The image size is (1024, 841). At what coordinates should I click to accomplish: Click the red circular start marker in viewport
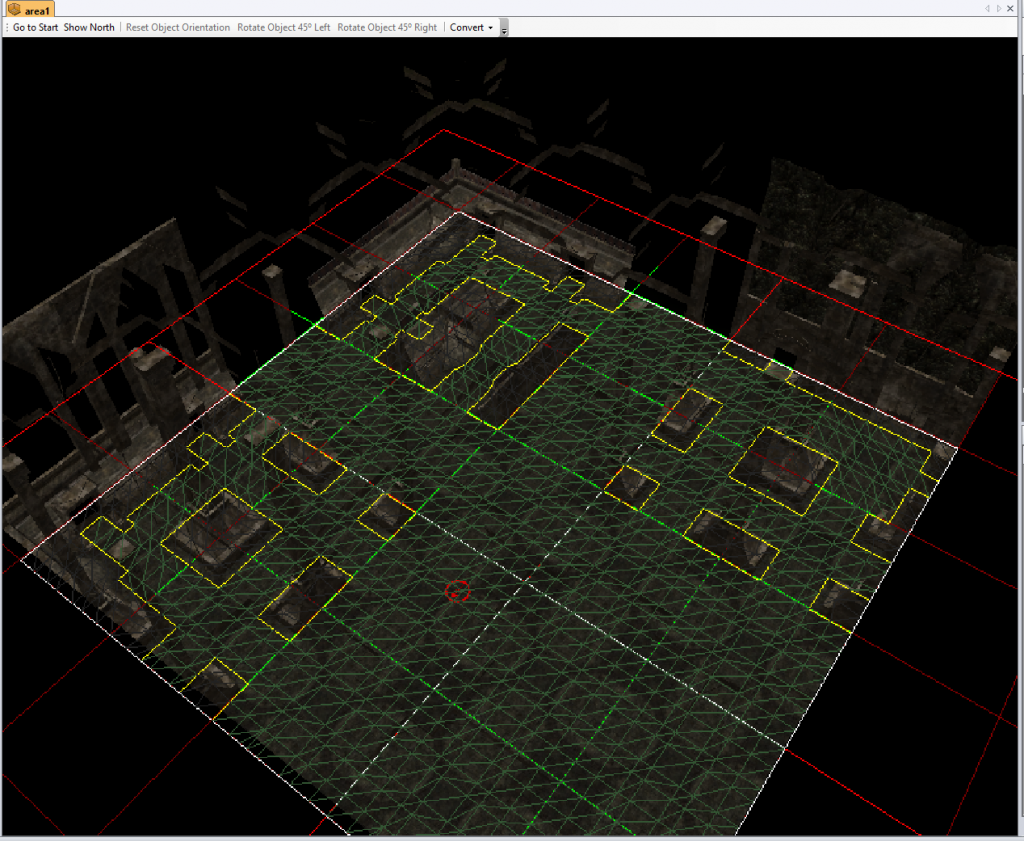[457, 591]
